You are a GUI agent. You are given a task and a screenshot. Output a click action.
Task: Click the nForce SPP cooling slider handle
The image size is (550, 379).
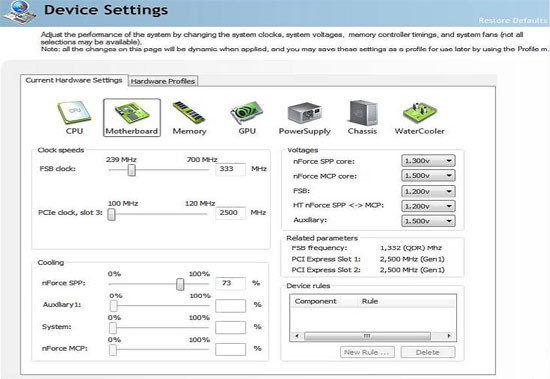[180, 284]
